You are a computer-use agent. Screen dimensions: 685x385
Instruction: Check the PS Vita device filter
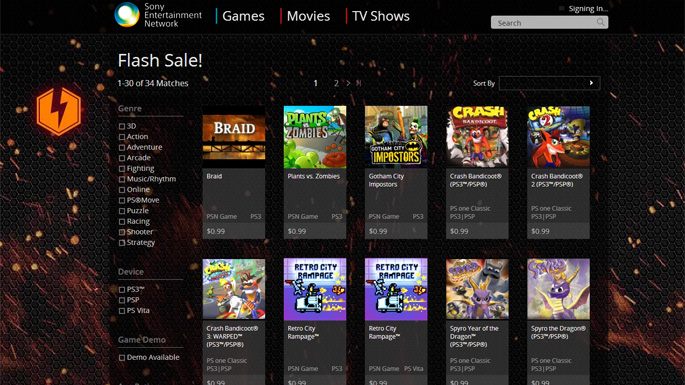coord(122,311)
